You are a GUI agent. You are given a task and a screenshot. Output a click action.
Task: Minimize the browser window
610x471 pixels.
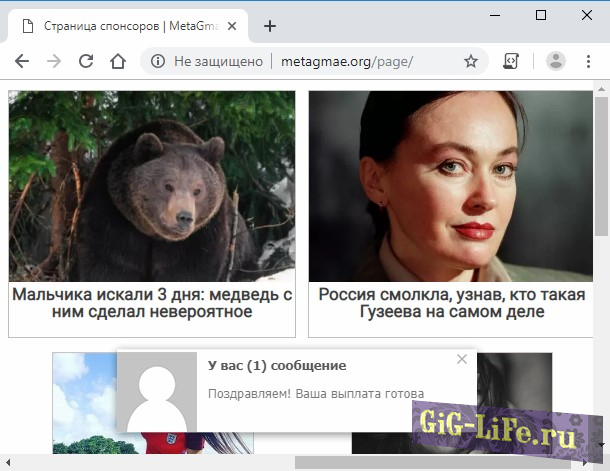[495, 15]
